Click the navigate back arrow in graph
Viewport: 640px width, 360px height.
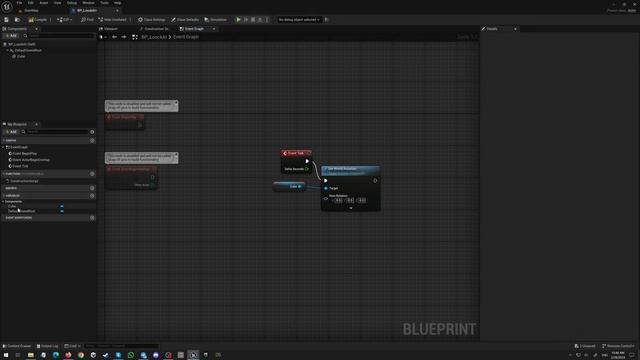click(114, 37)
